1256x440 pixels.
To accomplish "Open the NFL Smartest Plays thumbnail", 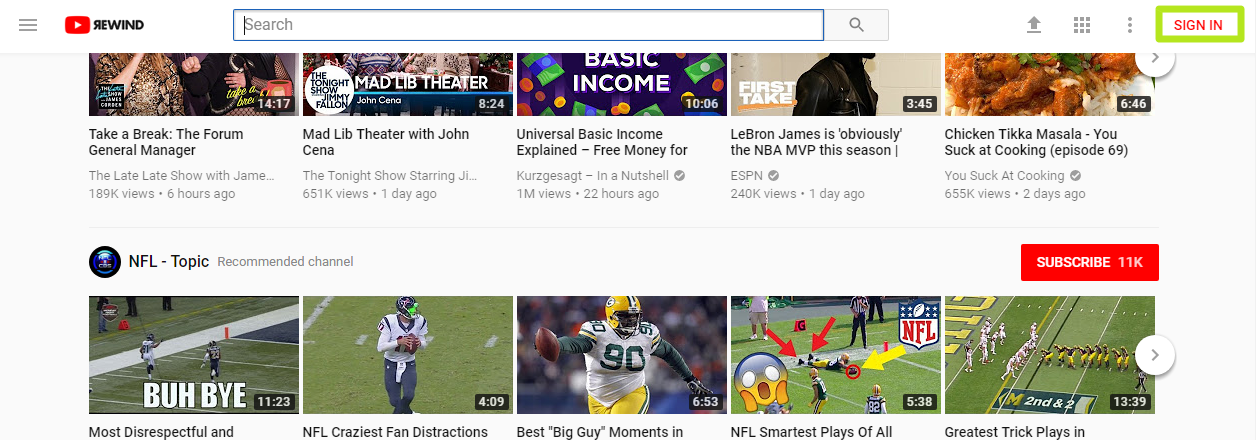I will click(x=836, y=355).
